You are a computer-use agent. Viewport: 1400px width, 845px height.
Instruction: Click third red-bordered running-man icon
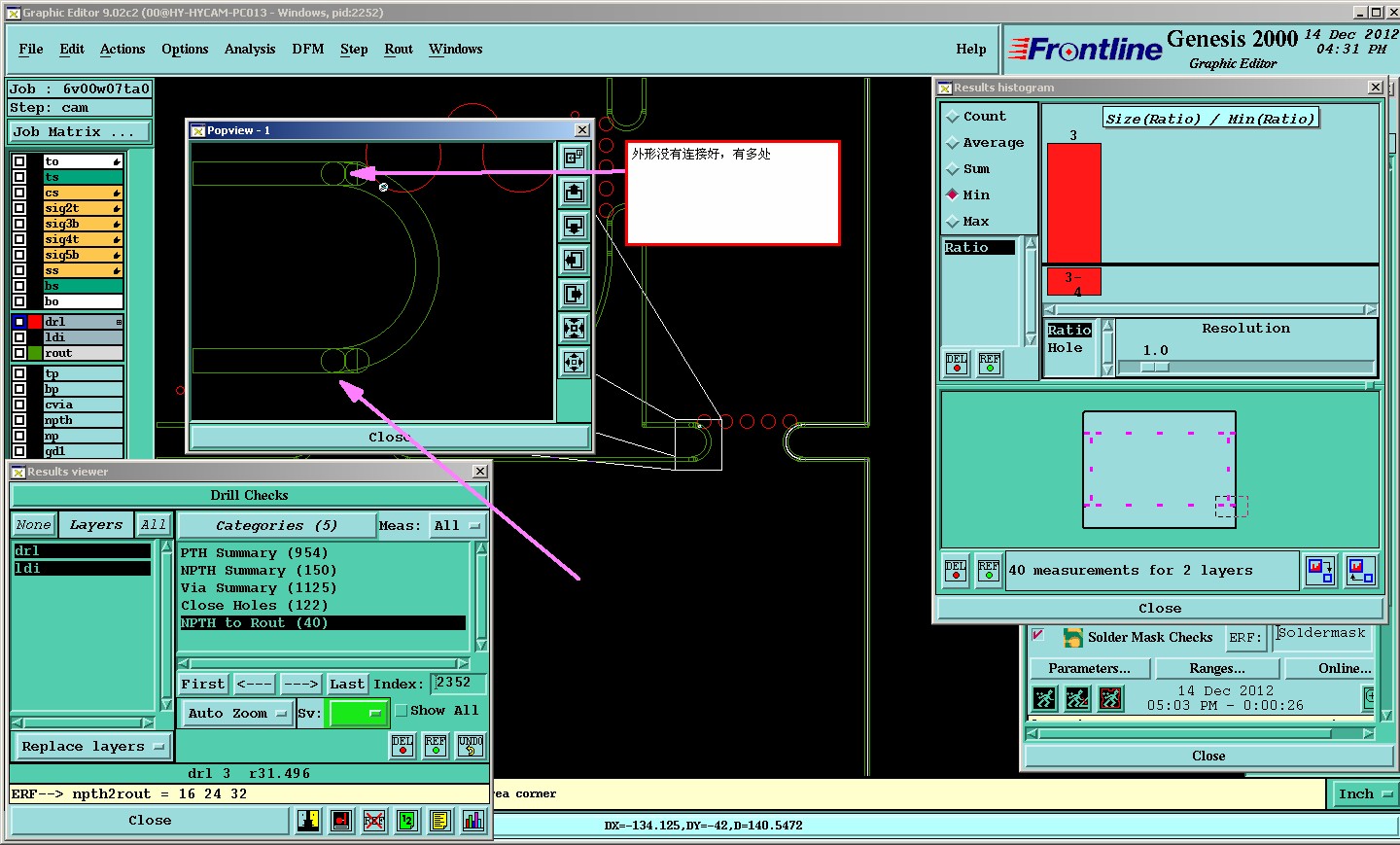(1110, 698)
